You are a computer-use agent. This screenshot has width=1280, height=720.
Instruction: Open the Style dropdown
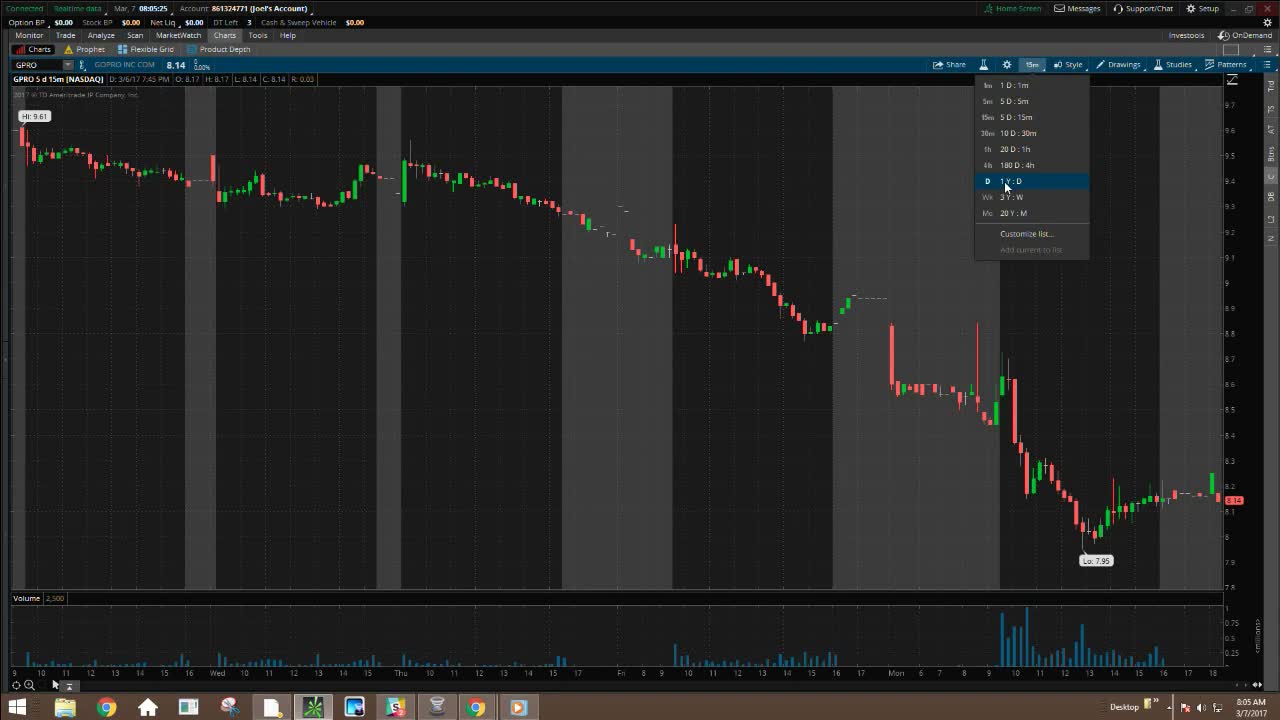point(1068,65)
